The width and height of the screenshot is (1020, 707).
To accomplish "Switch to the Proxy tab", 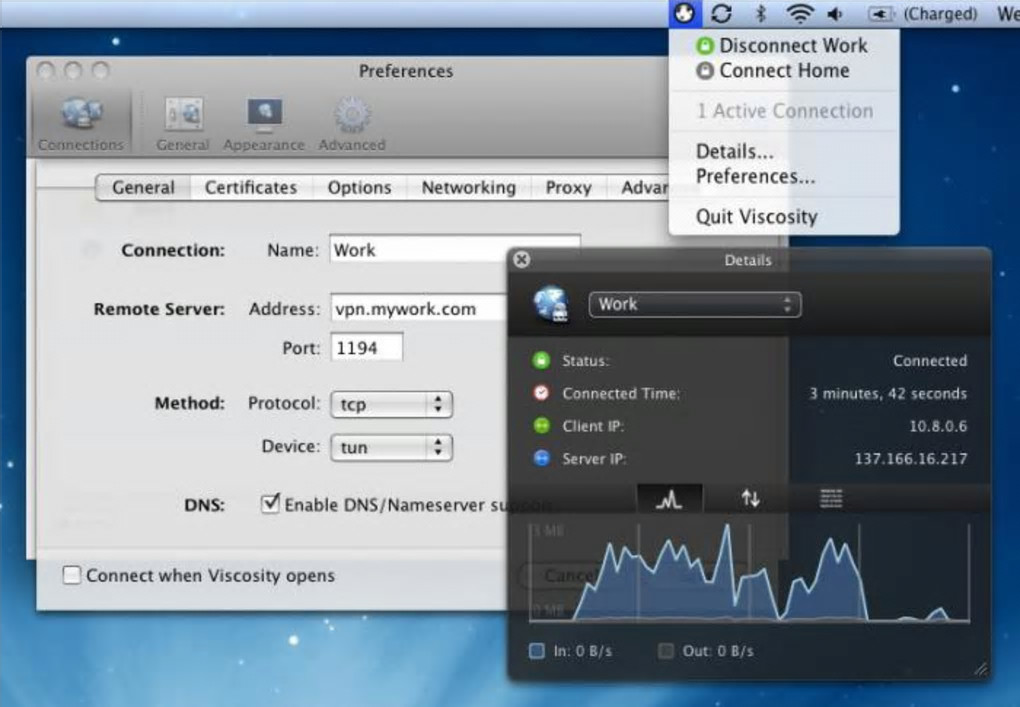I will pos(569,187).
